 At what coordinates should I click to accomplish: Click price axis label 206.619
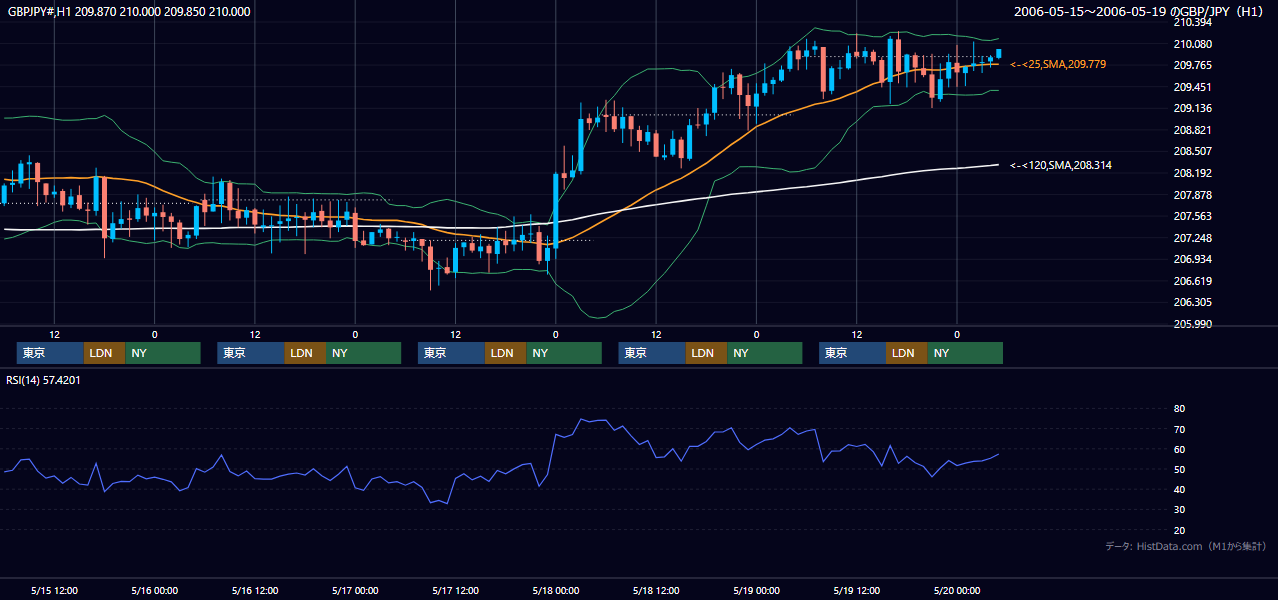pyautogui.click(x=1192, y=281)
